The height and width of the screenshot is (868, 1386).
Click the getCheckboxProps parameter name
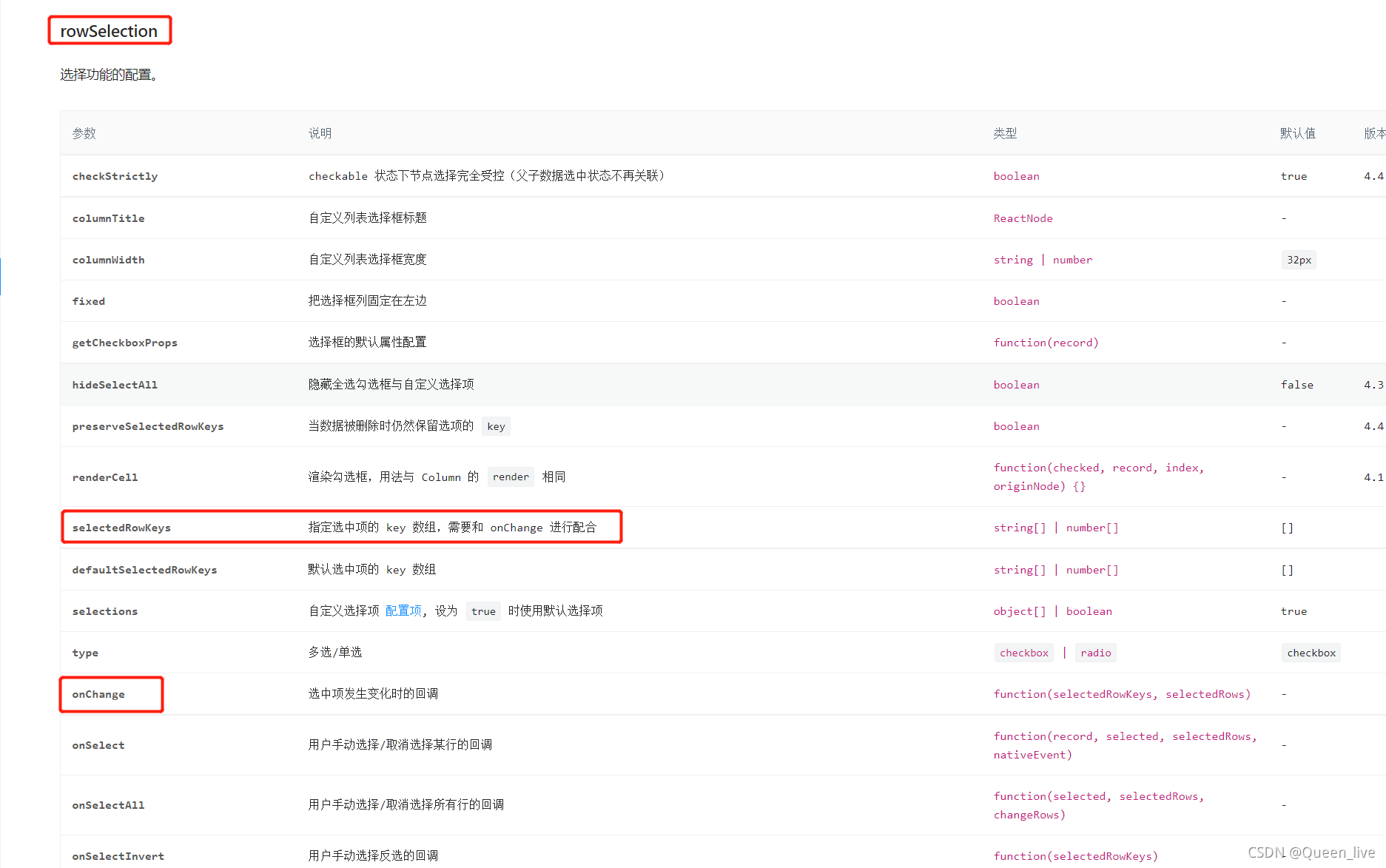125,342
